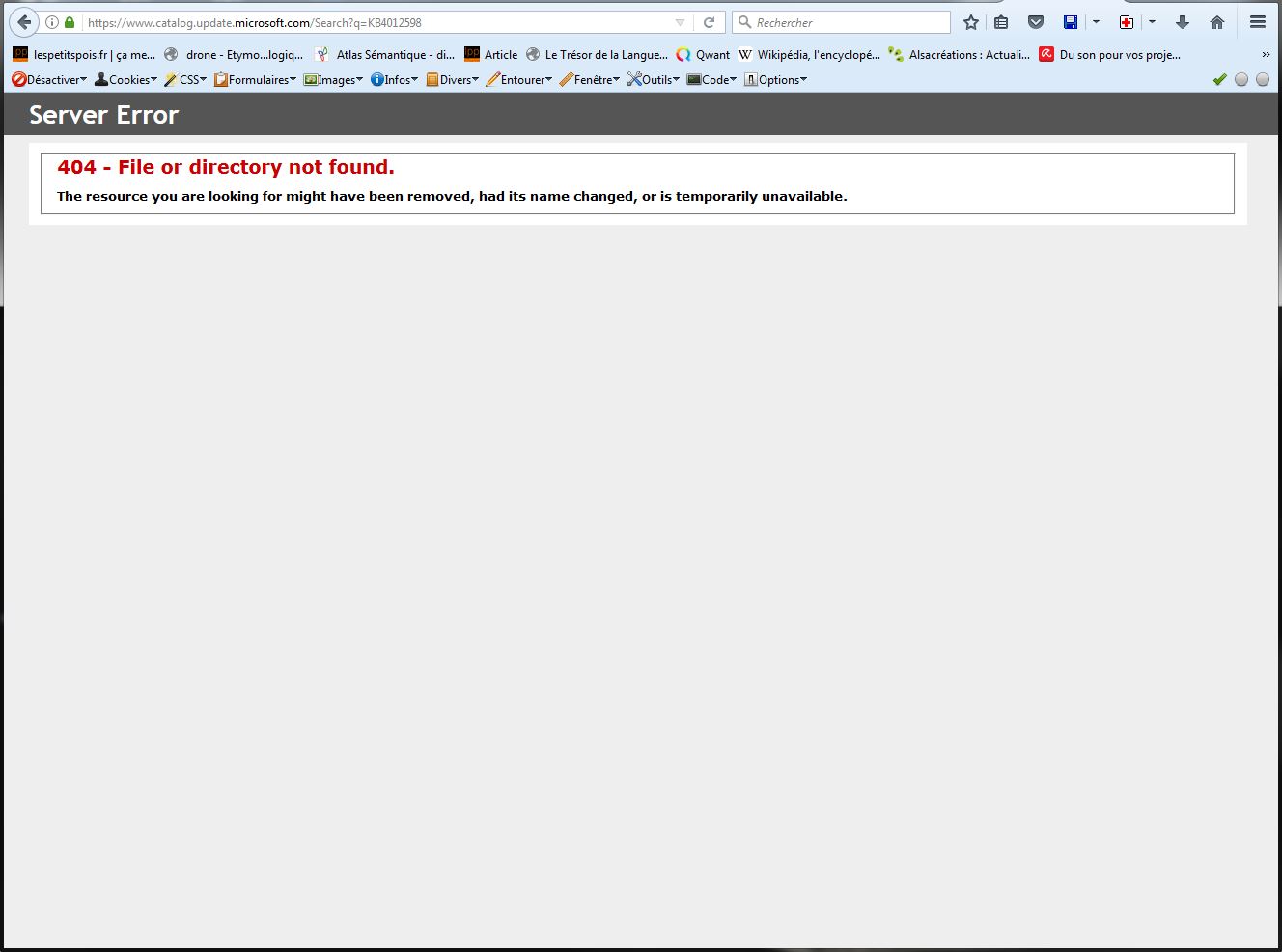The width and height of the screenshot is (1282, 952).
Task: Expand the Images toolbar menu
Action: (x=333, y=80)
